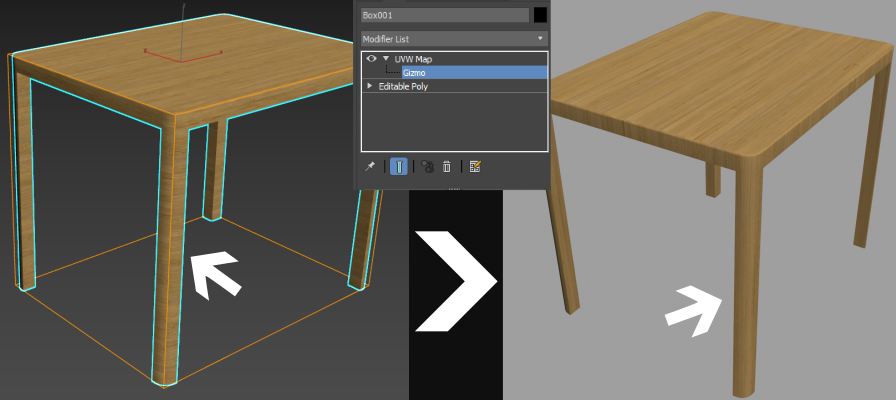Image resolution: width=896 pixels, height=400 pixels.
Task: Click white arrow in the rendered view
Action: 697,308
